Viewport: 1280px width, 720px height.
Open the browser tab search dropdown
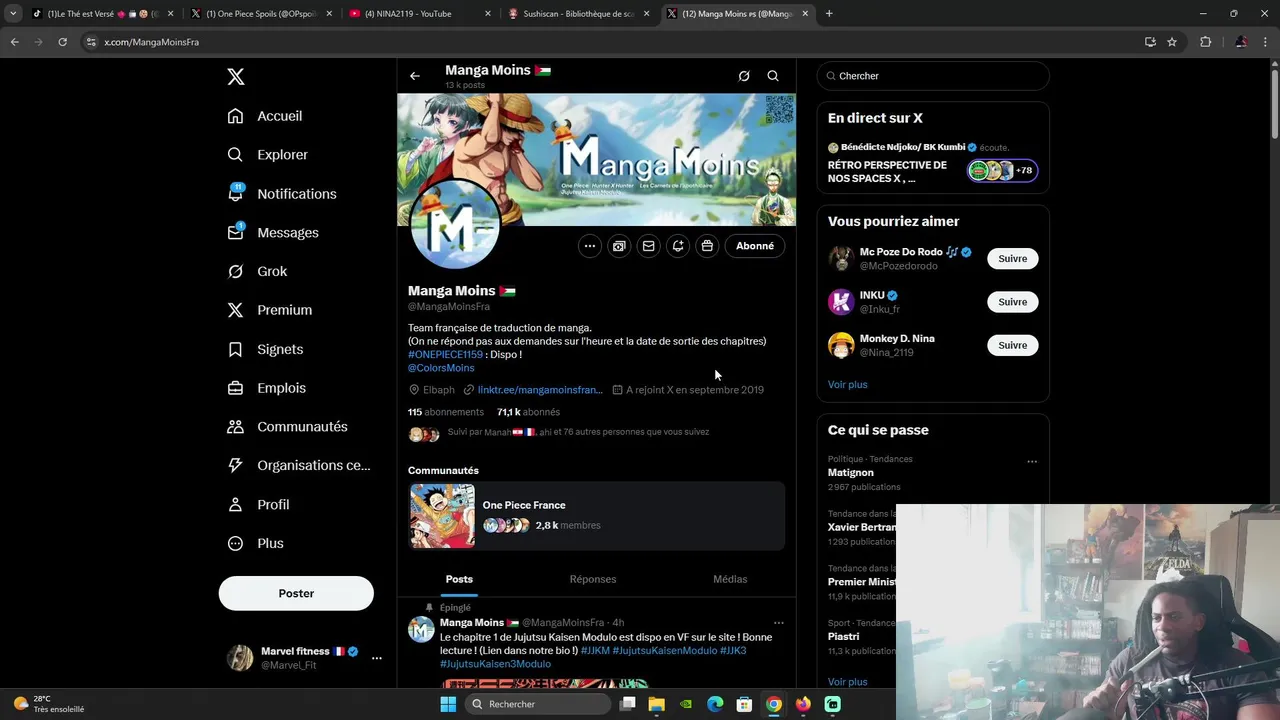(x=13, y=14)
